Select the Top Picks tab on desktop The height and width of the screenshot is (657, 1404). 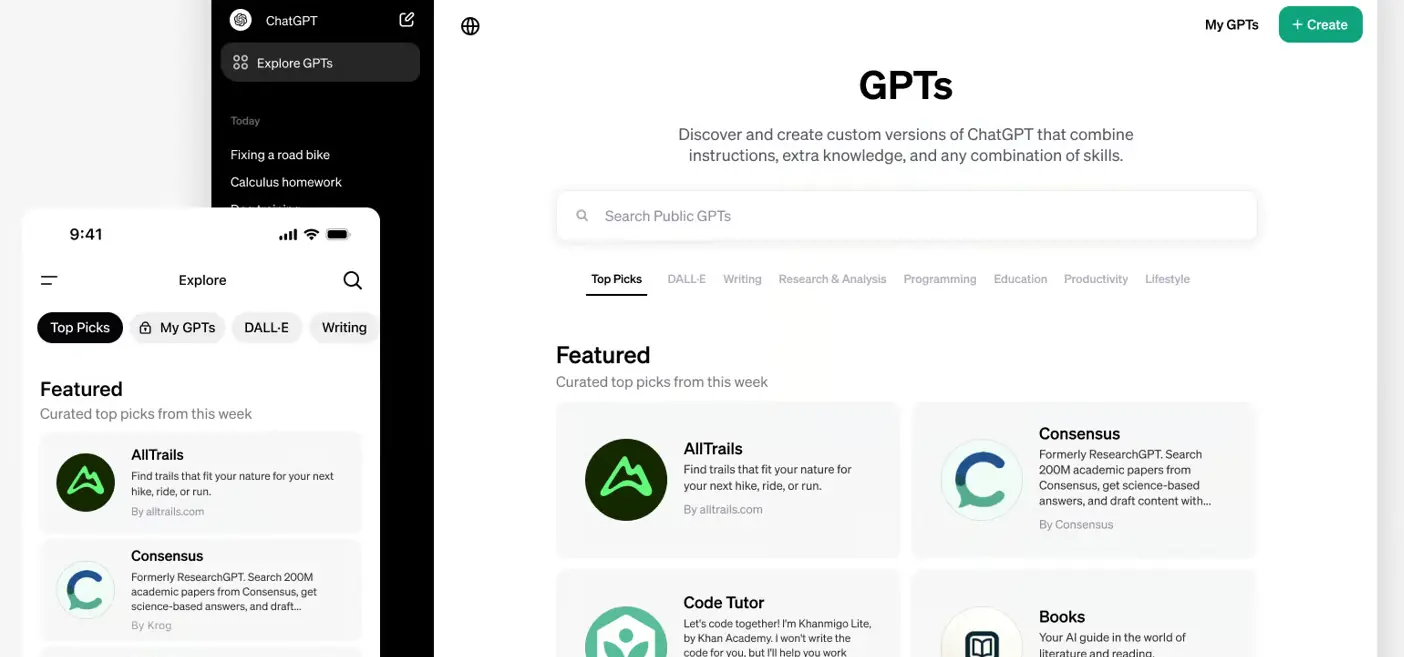tap(616, 279)
